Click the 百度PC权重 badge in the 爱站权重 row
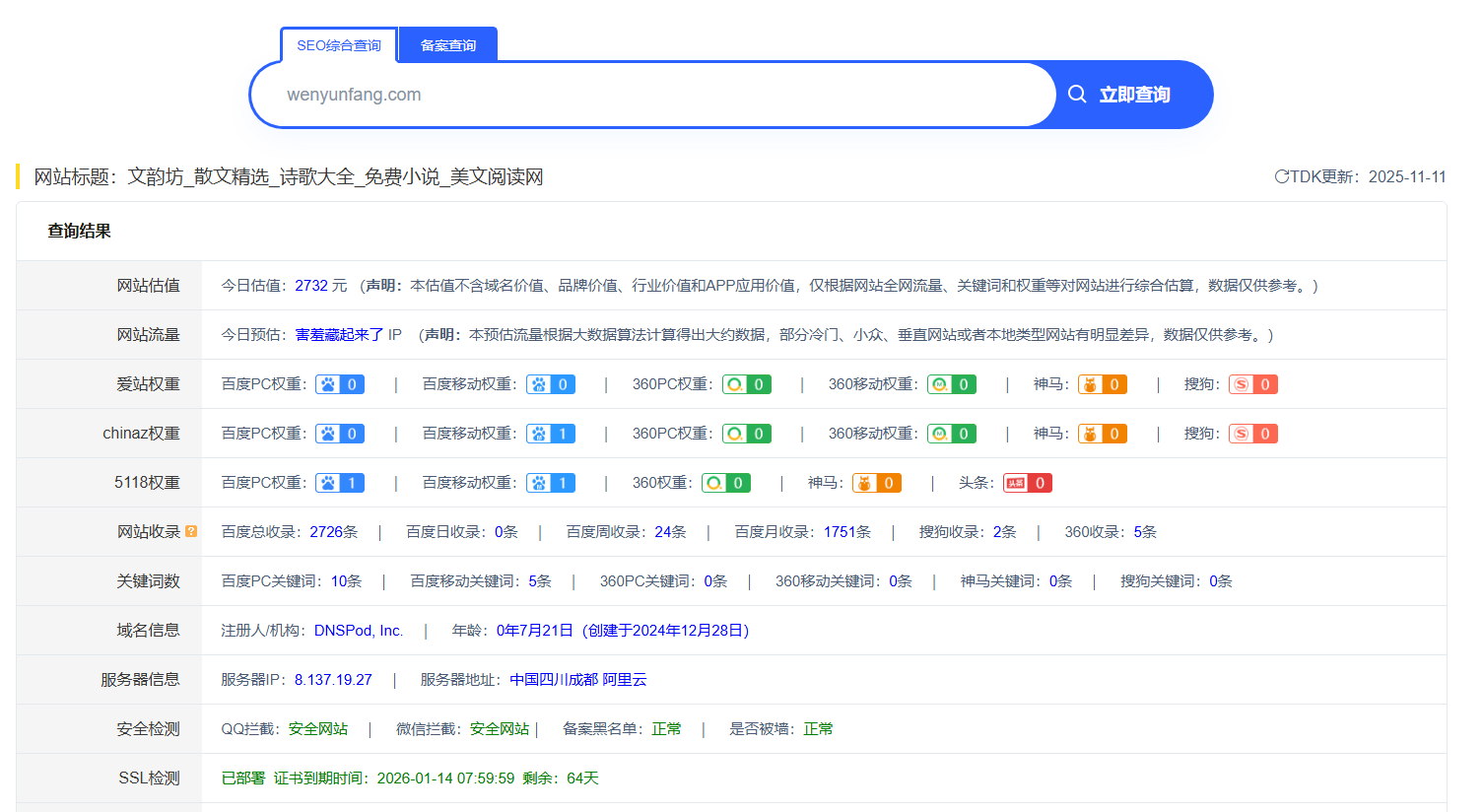This screenshot has width=1483, height=812. coord(339,383)
